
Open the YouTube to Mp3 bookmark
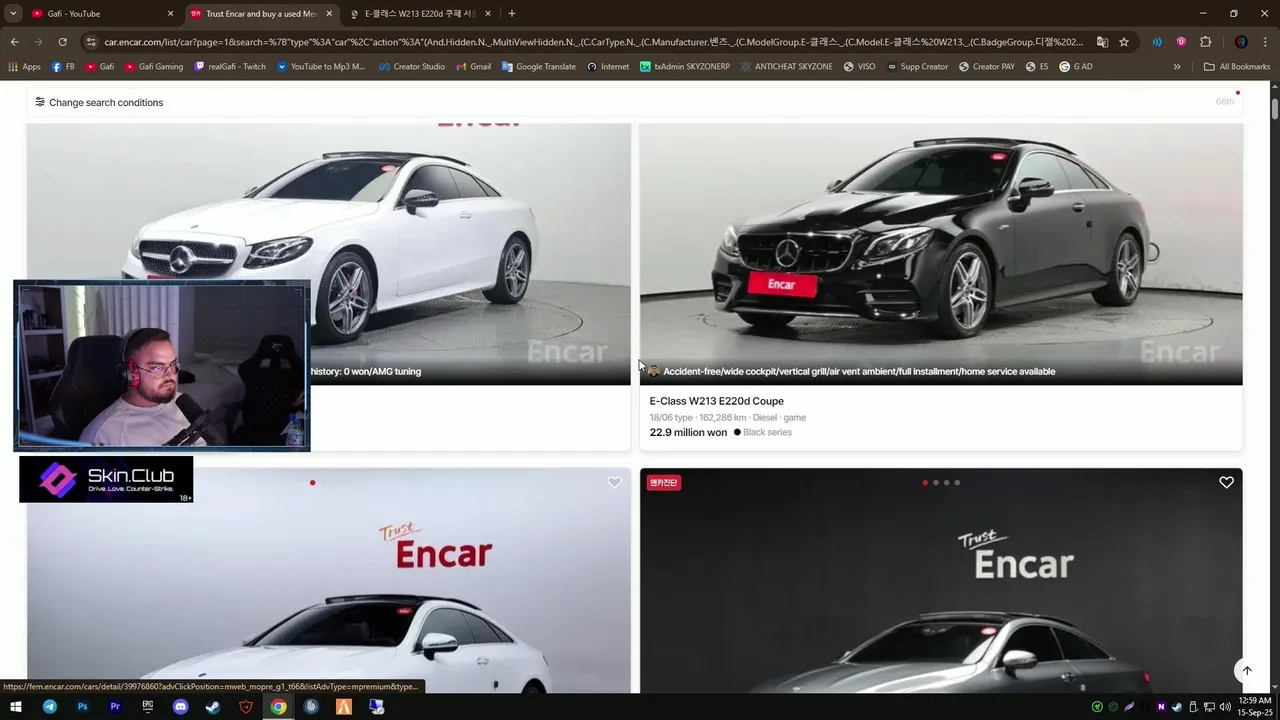321,67
